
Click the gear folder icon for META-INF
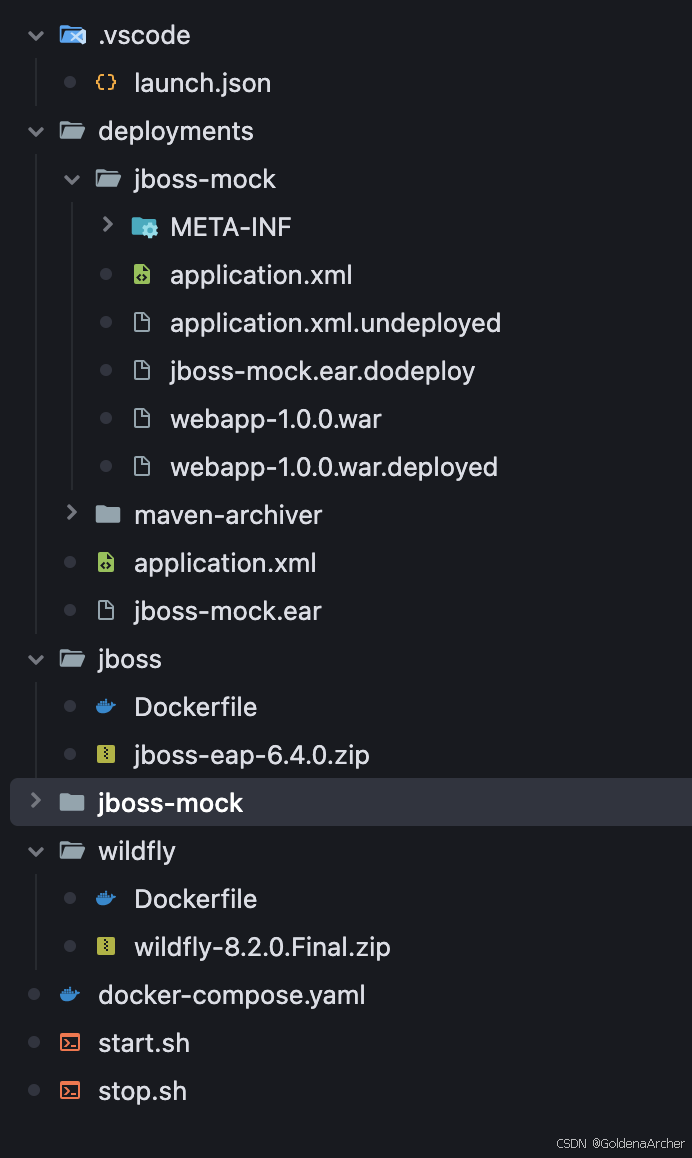(x=144, y=227)
